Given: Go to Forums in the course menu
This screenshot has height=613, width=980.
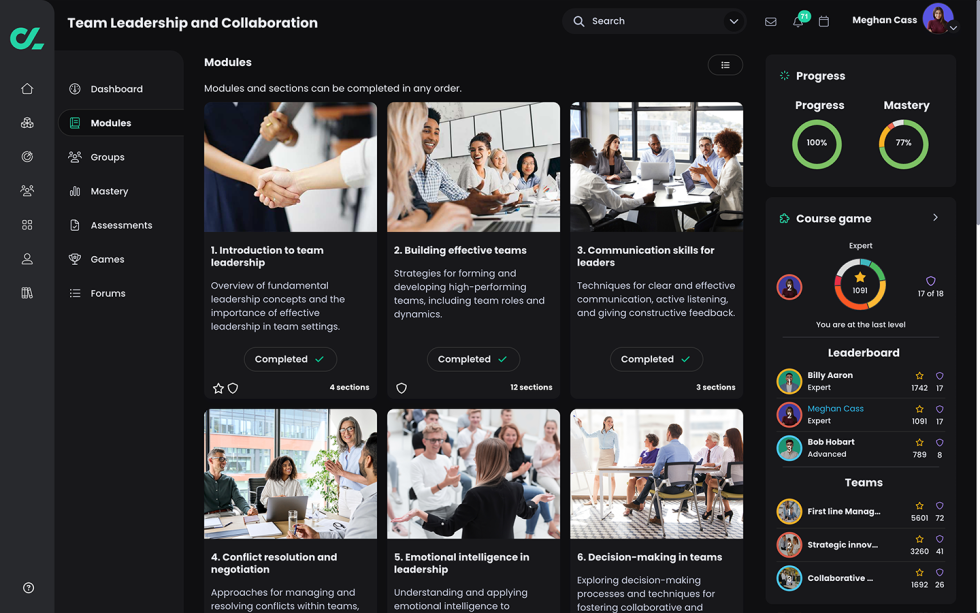Looking at the screenshot, I should (x=108, y=293).
